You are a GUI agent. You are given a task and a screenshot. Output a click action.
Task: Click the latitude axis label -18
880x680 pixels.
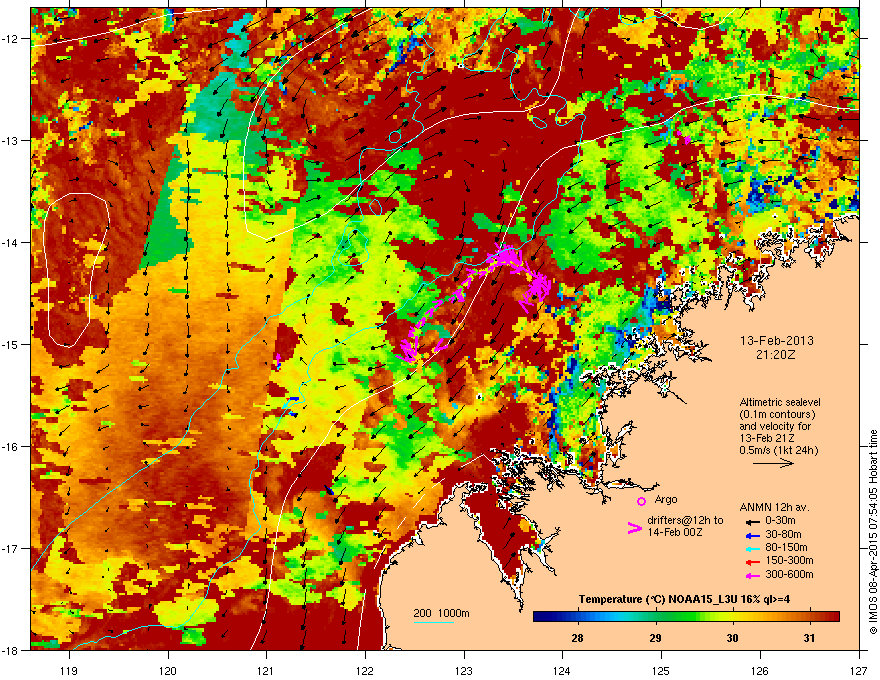10,650
